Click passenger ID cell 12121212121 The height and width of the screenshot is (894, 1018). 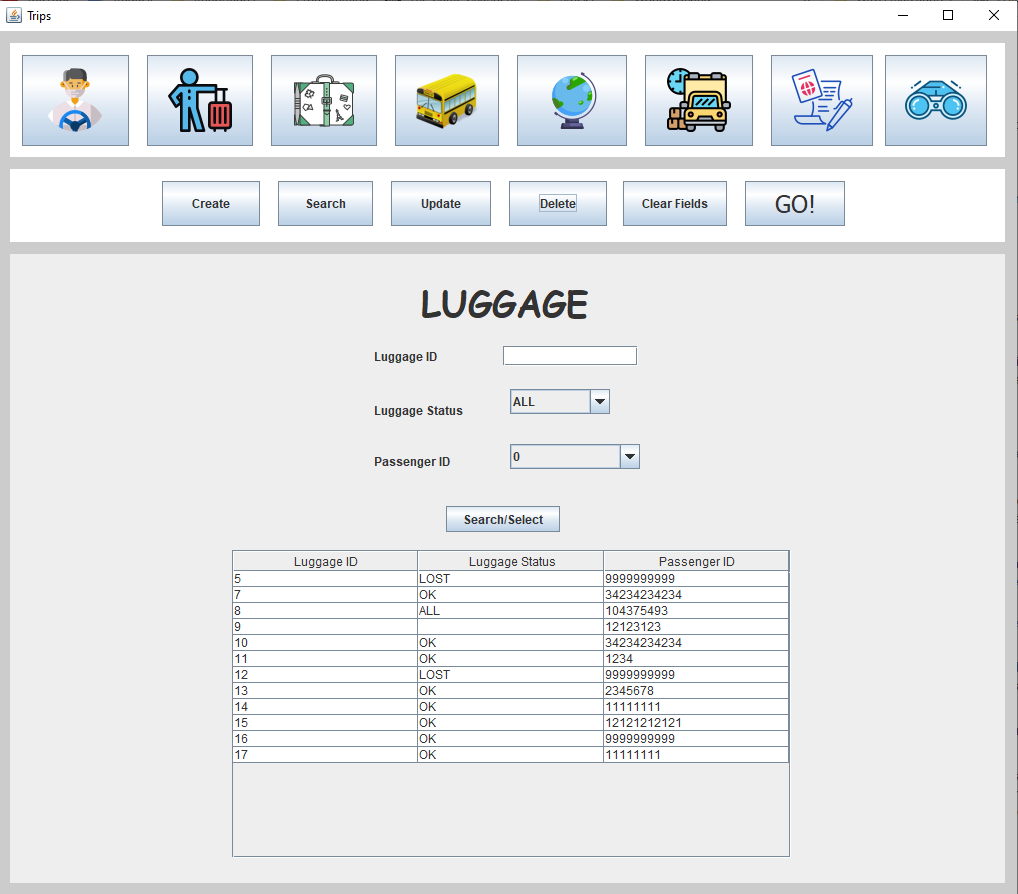[696, 723]
